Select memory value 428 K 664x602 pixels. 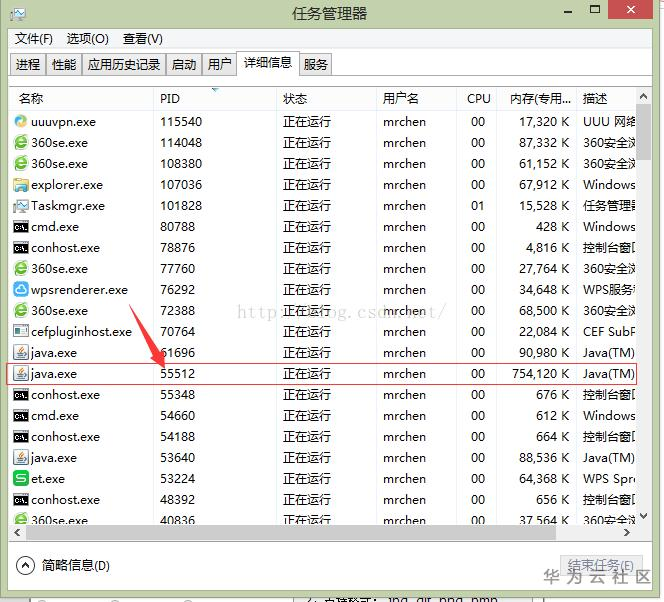[x=553, y=226]
